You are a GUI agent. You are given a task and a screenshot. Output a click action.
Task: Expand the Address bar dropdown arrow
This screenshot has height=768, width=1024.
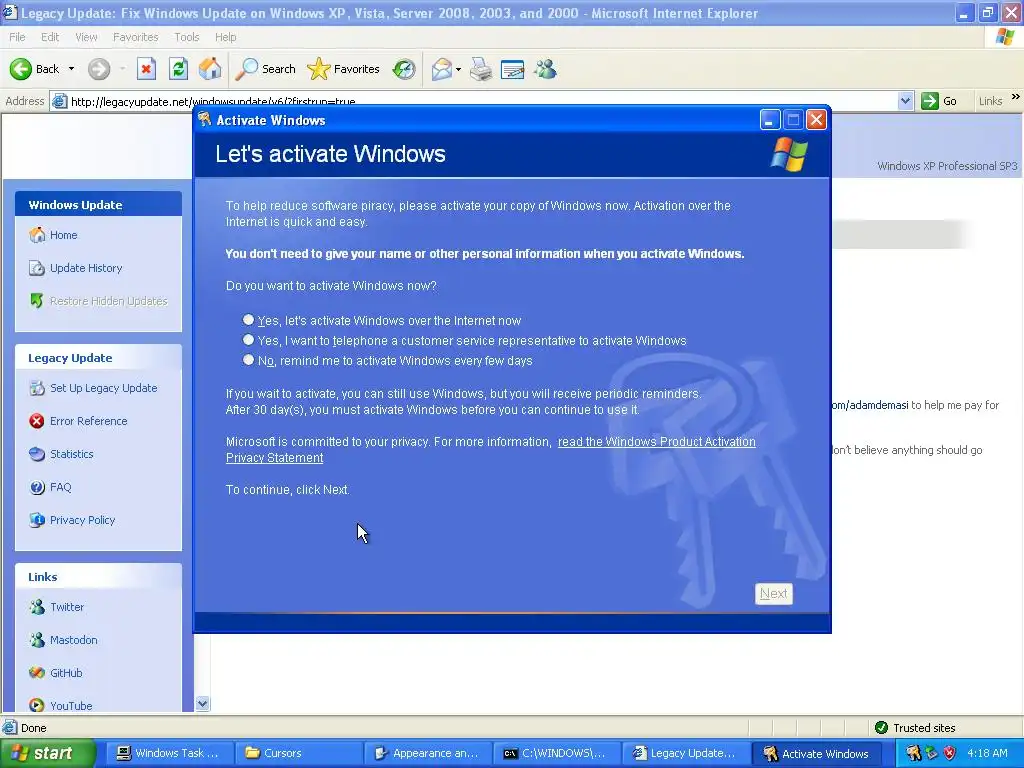tap(905, 101)
